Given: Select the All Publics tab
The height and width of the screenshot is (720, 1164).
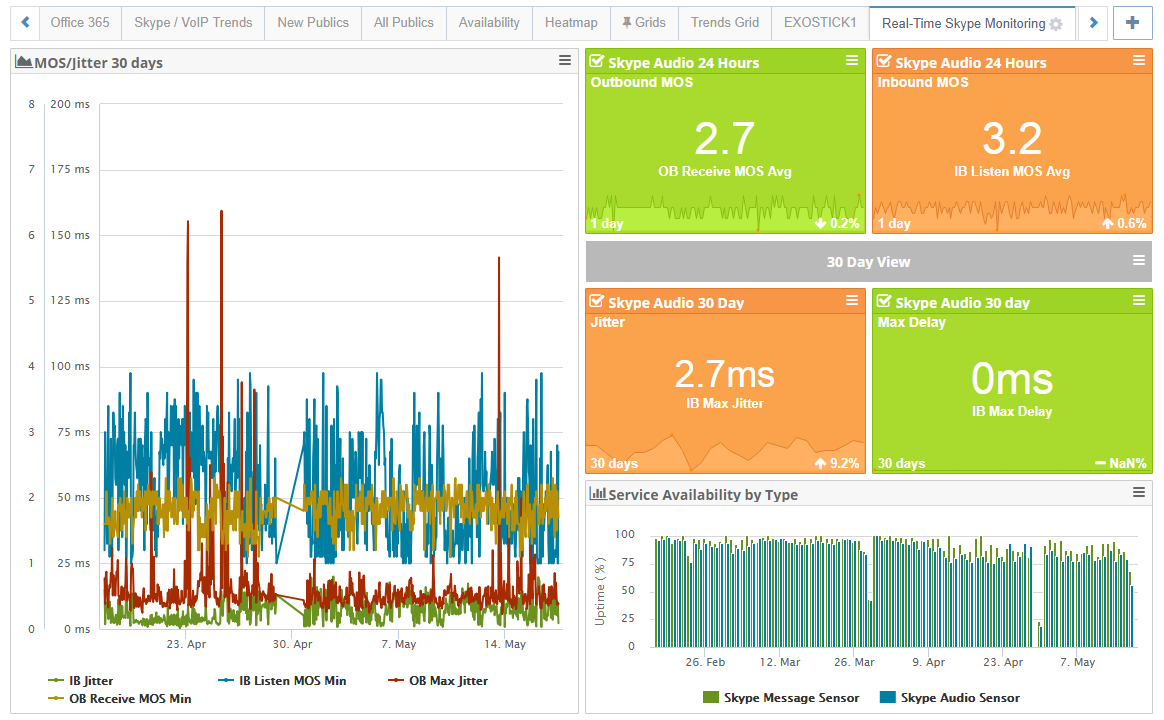Looking at the screenshot, I should click(404, 23).
